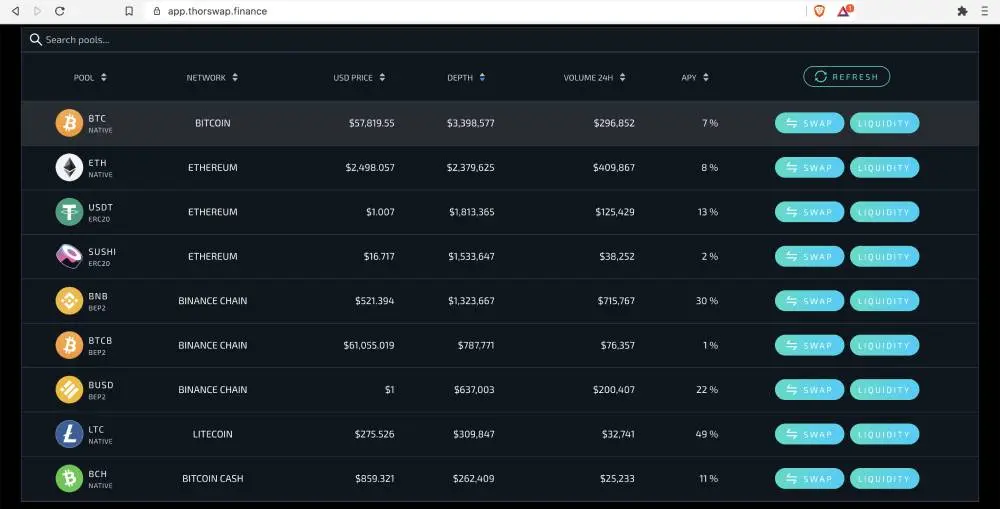The height and width of the screenshot is (509, 1000).
Task: Open Liquidity for BCH pool
Action: tap(884, 478)
